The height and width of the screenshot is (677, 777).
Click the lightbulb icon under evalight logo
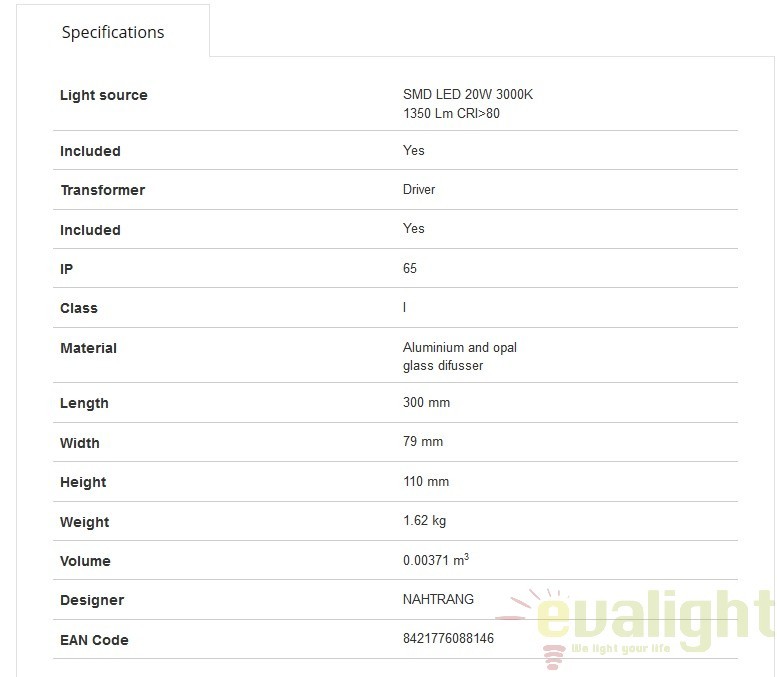pos(554,657)
